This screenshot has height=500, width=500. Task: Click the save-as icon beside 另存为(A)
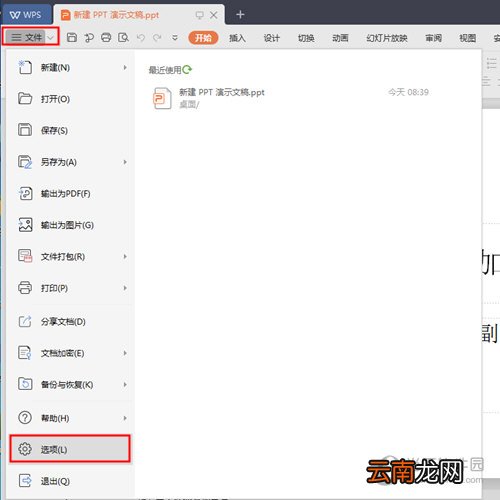[x=25, y=162]
